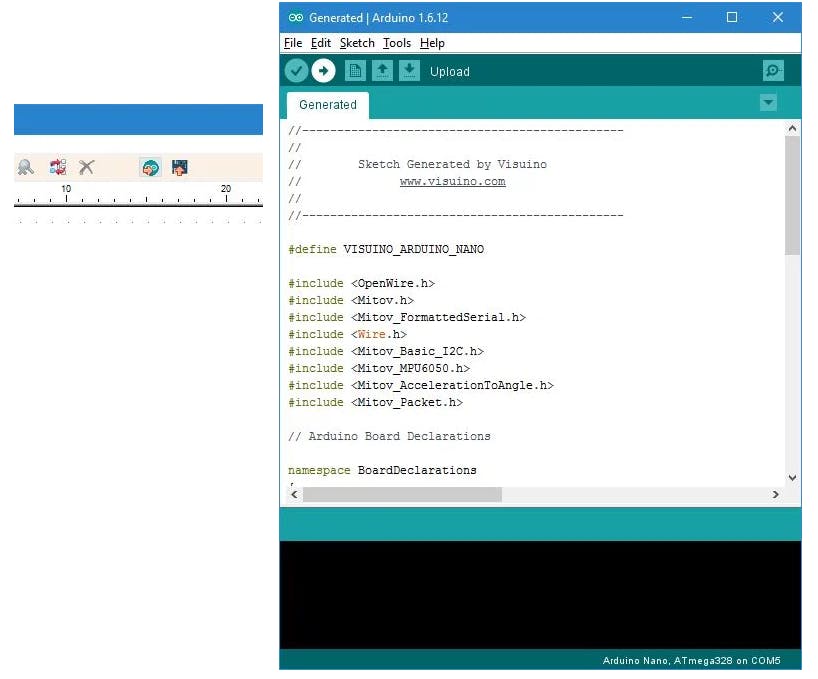The image size is (818, 679).
Task: Open the File menu
Action: tap(293, 43)
